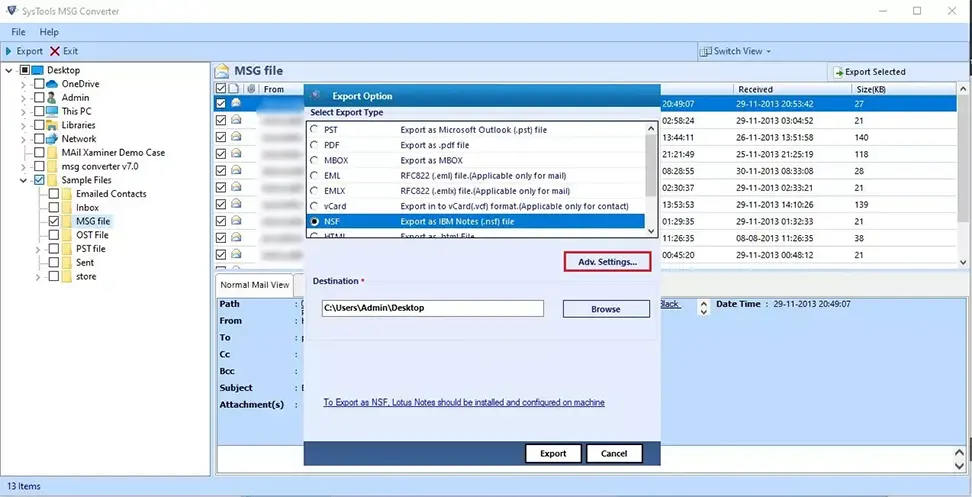
Task: Click the Export toolbar button
Action: point(24,51)
